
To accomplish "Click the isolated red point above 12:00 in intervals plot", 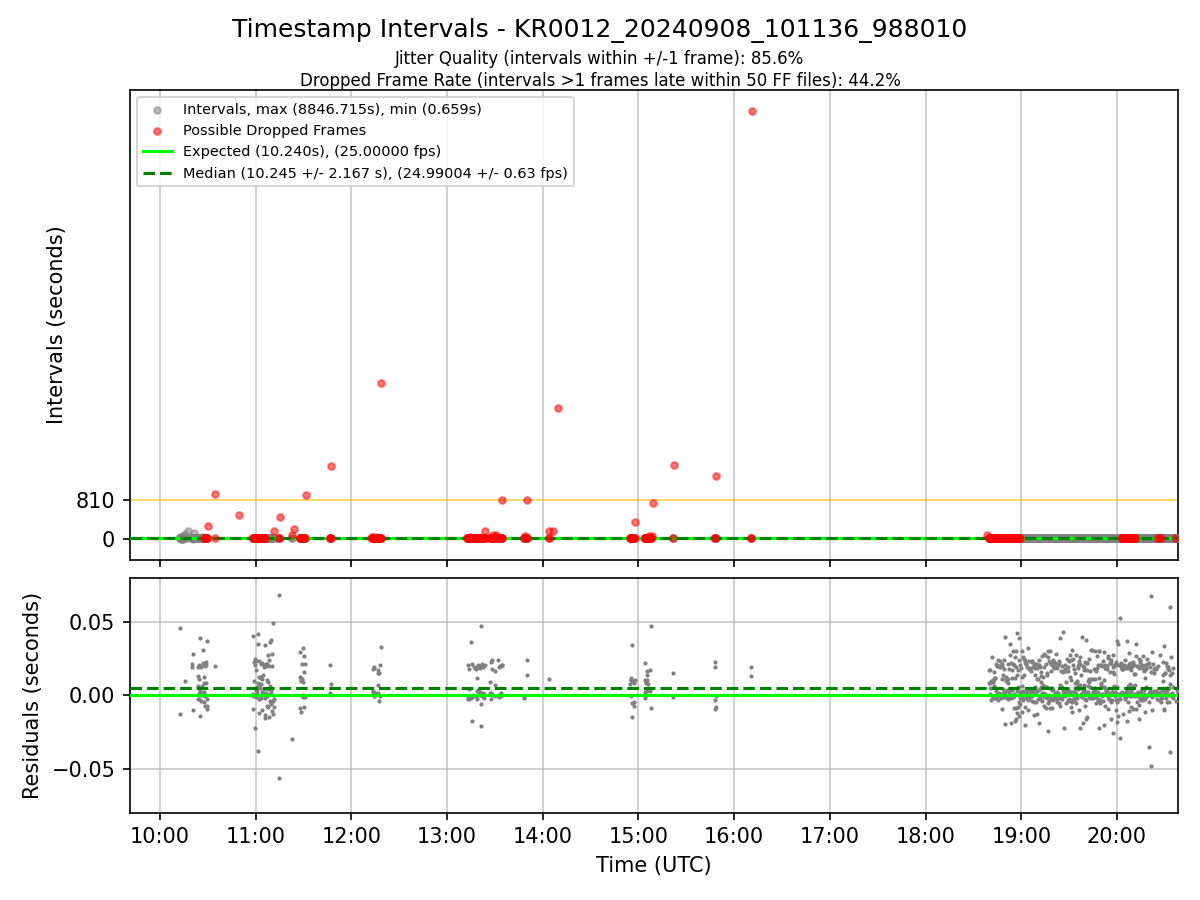I will (381, 383).
